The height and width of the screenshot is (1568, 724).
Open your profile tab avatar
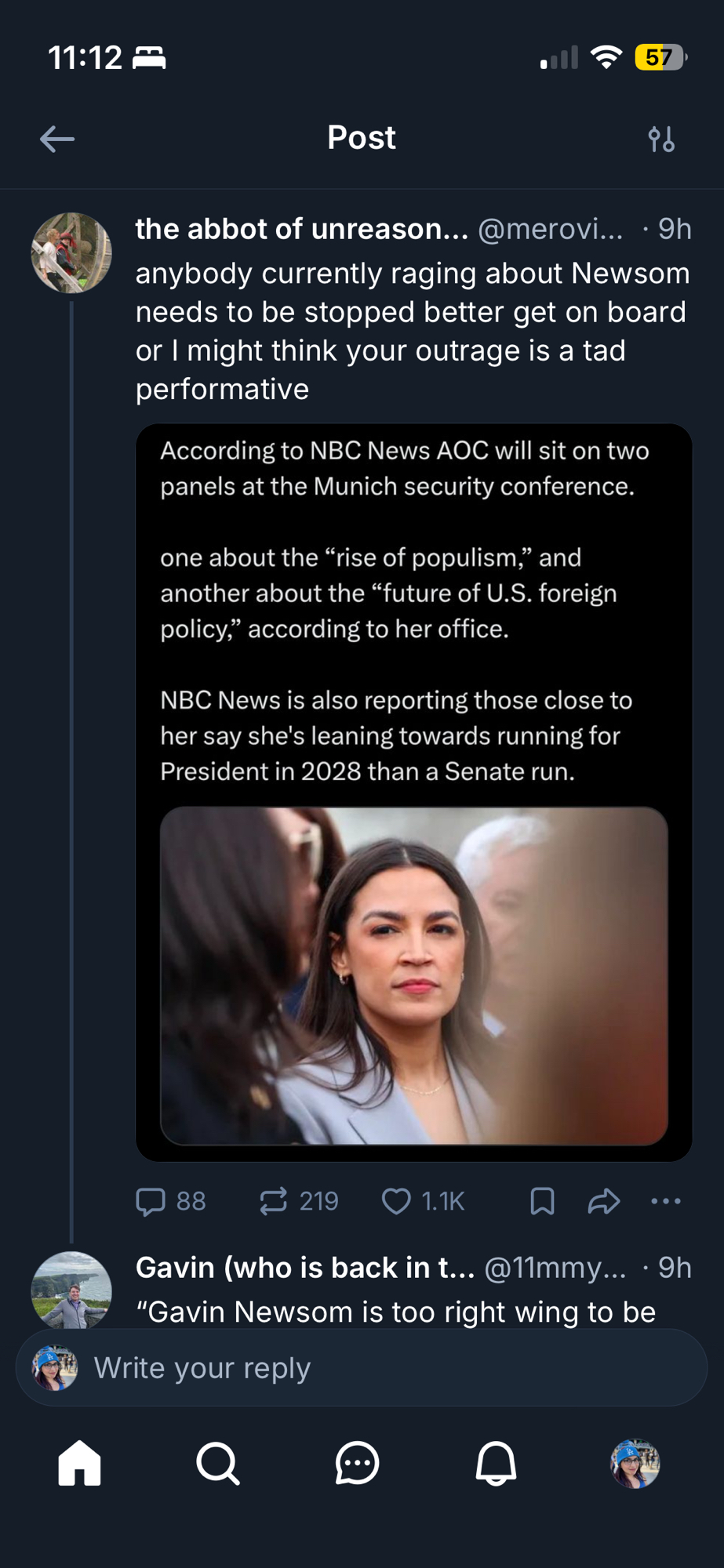635,1463
